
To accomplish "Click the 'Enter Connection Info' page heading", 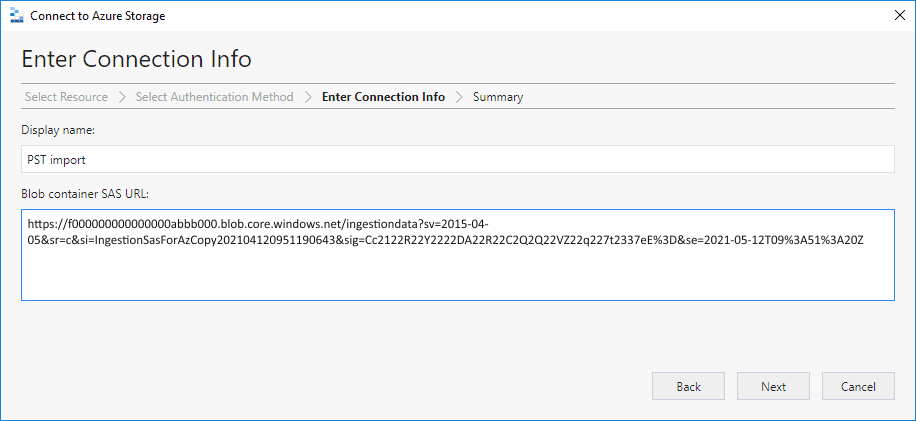I will coord(136,58).
